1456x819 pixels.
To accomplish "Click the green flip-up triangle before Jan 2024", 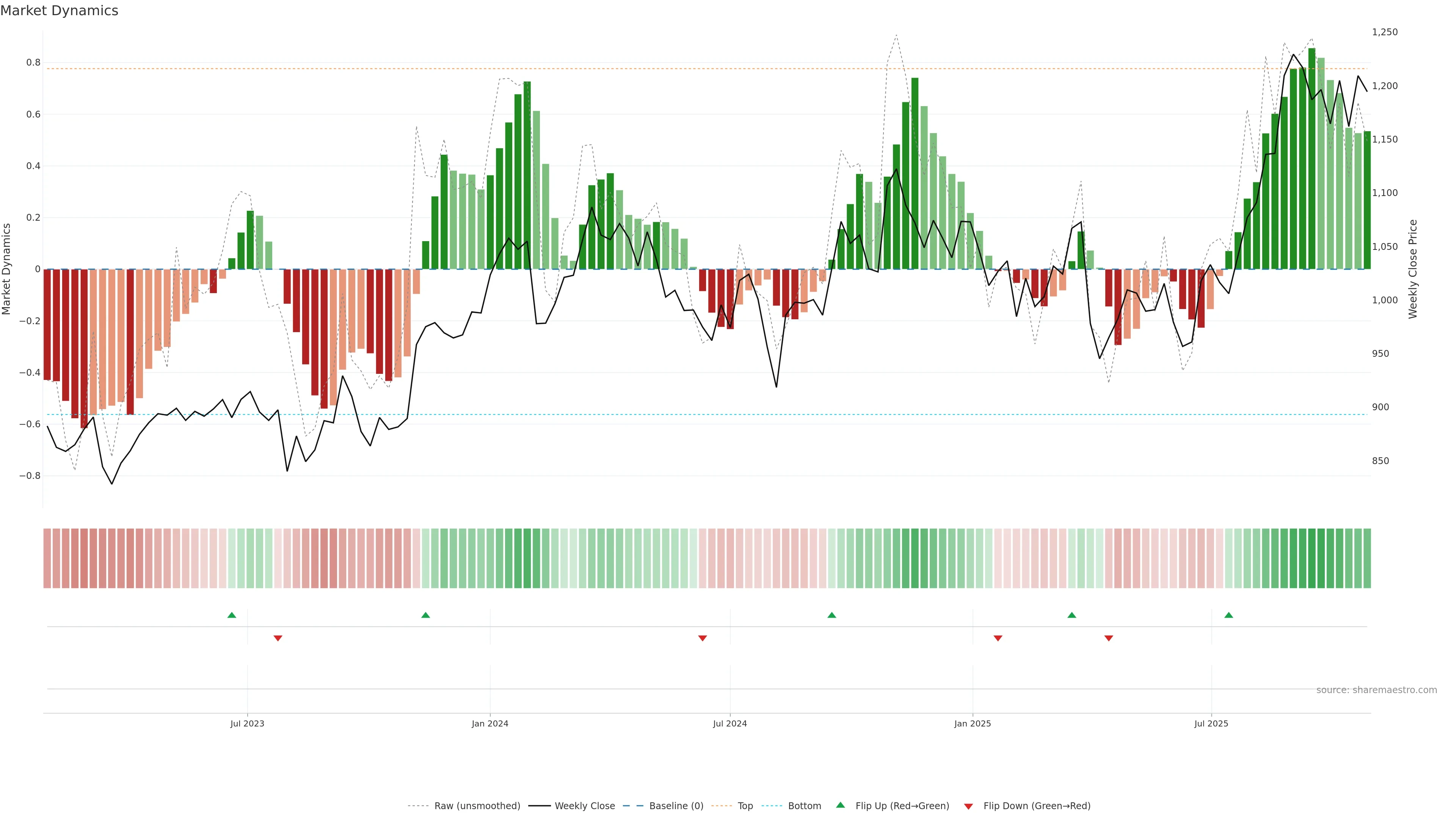I will (x=425, y=615).
